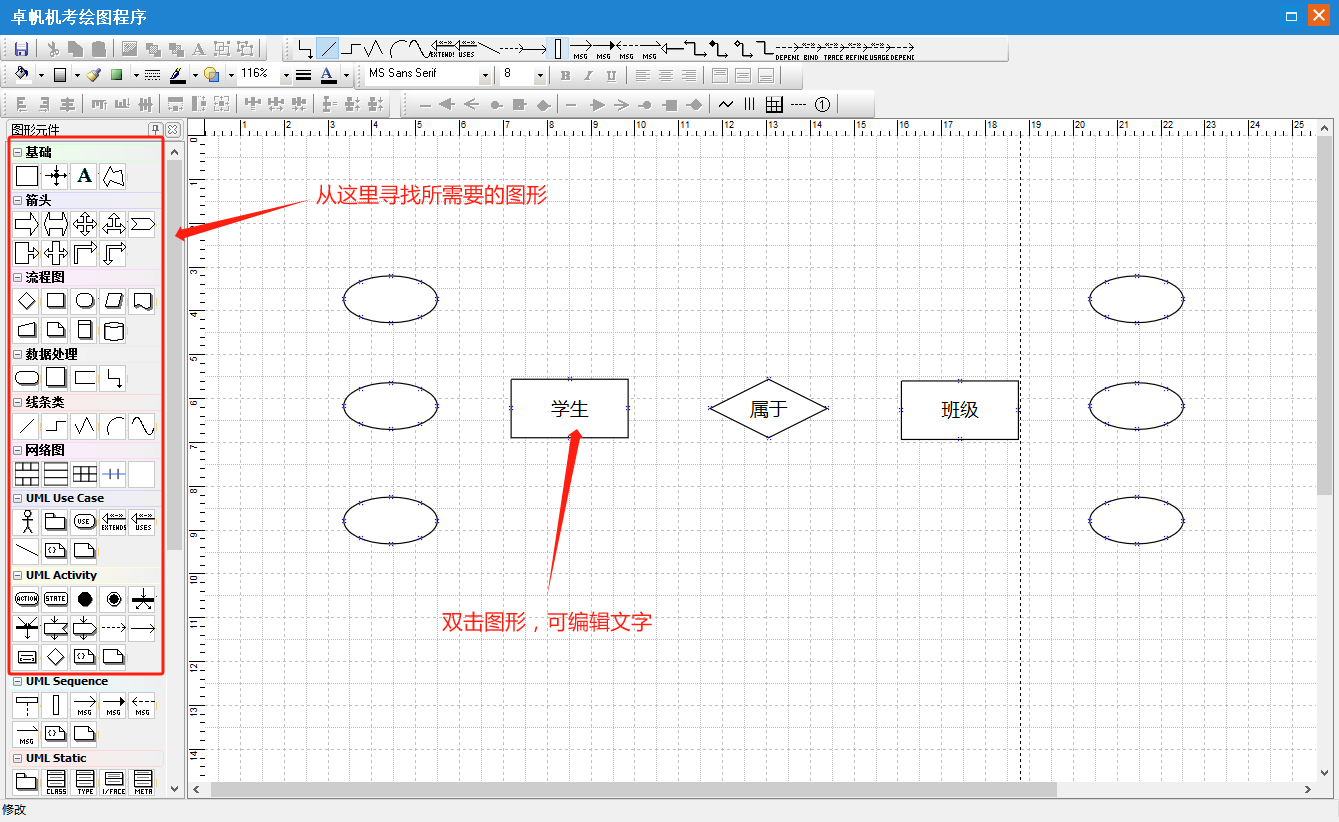The image size is (1339, 822).
Task: Select the four-way arrow shape
Action: click(85, 224)
